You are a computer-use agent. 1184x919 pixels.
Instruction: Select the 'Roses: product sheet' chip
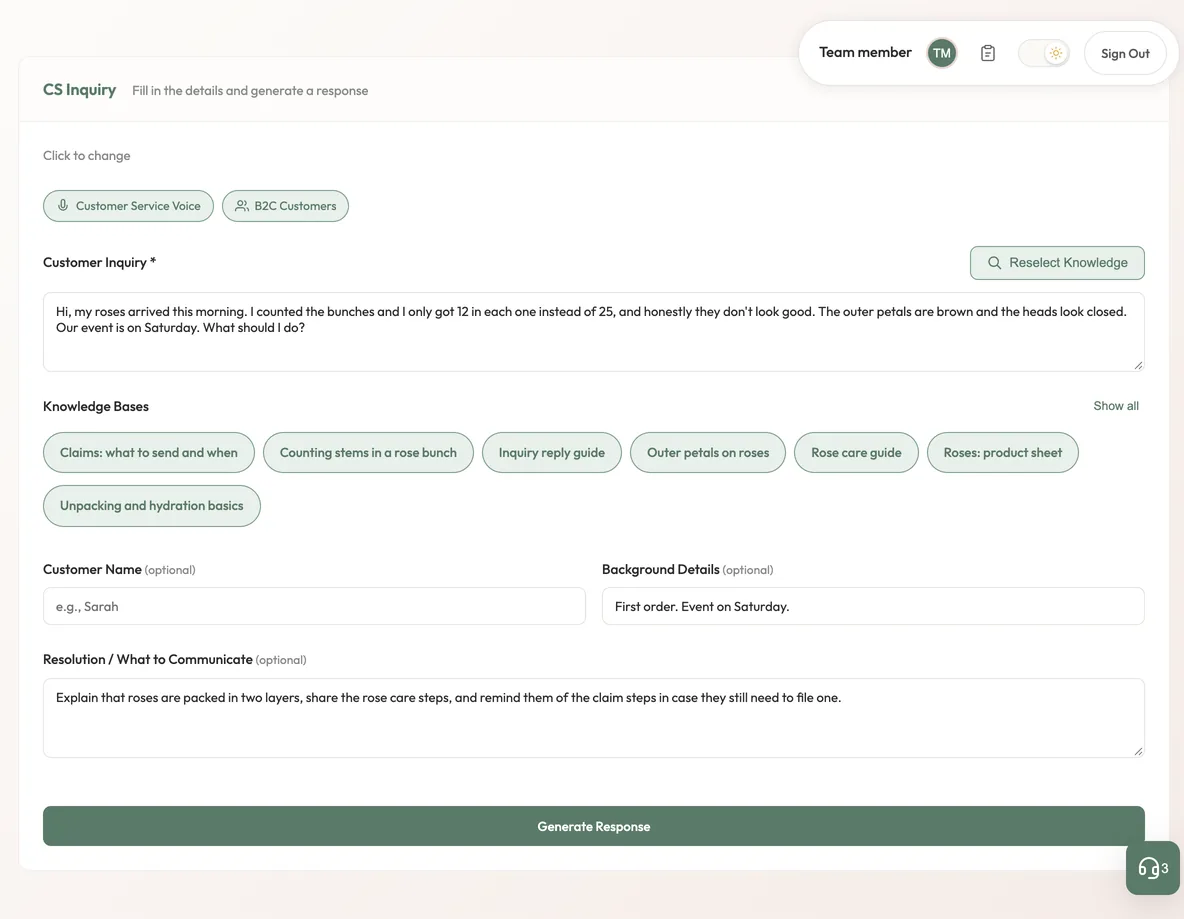(x=1002, y=452)
